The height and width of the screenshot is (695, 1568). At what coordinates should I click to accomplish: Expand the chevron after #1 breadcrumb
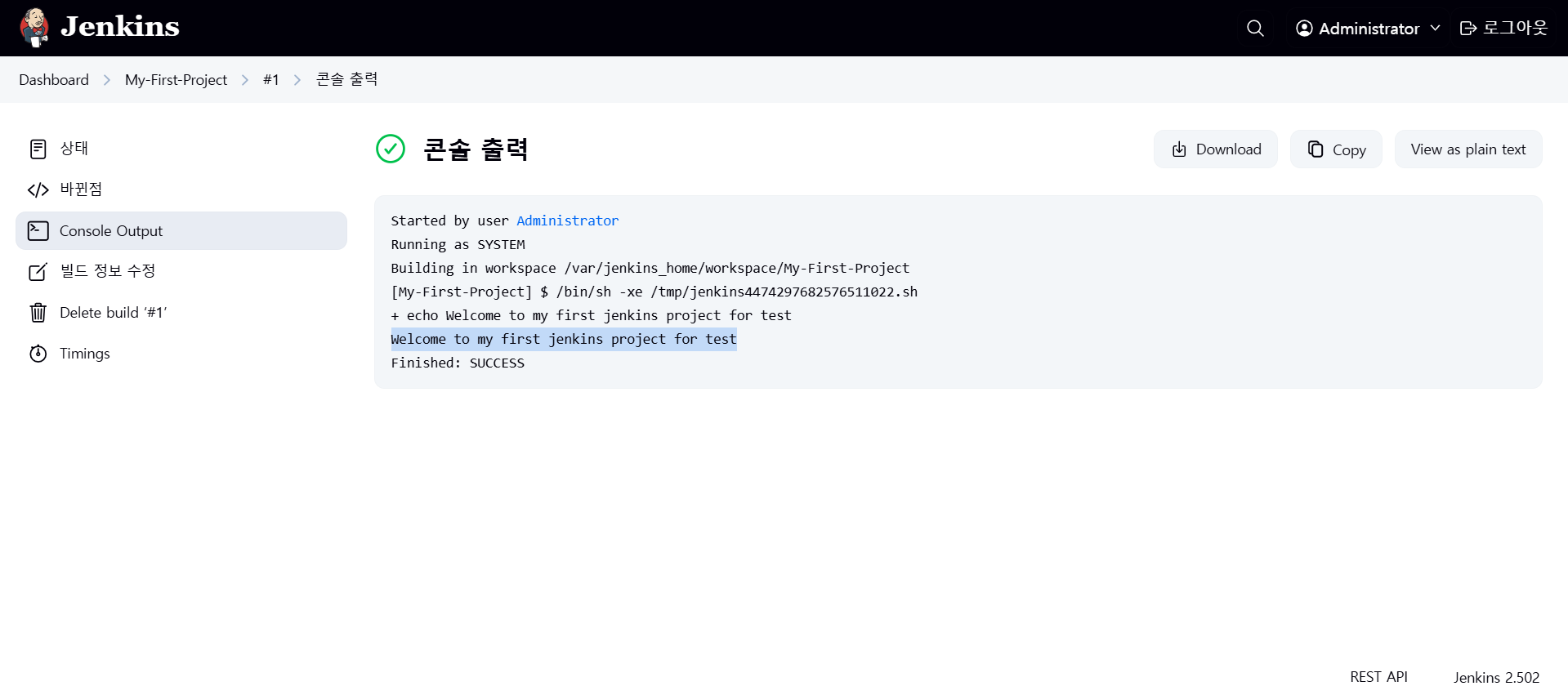tap(297, 80)
